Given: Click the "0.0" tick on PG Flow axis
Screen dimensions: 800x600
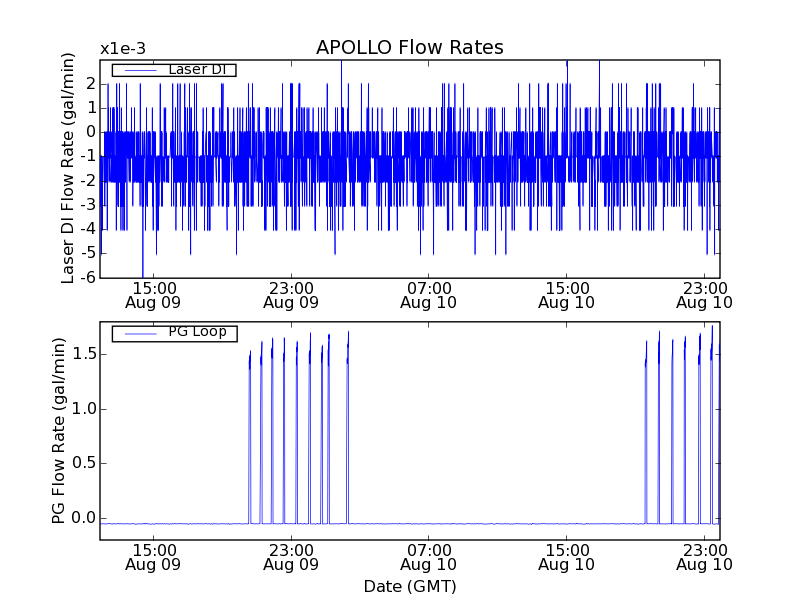Looking at the screenshot, I should pyautogui.click(x=84, y=518).
